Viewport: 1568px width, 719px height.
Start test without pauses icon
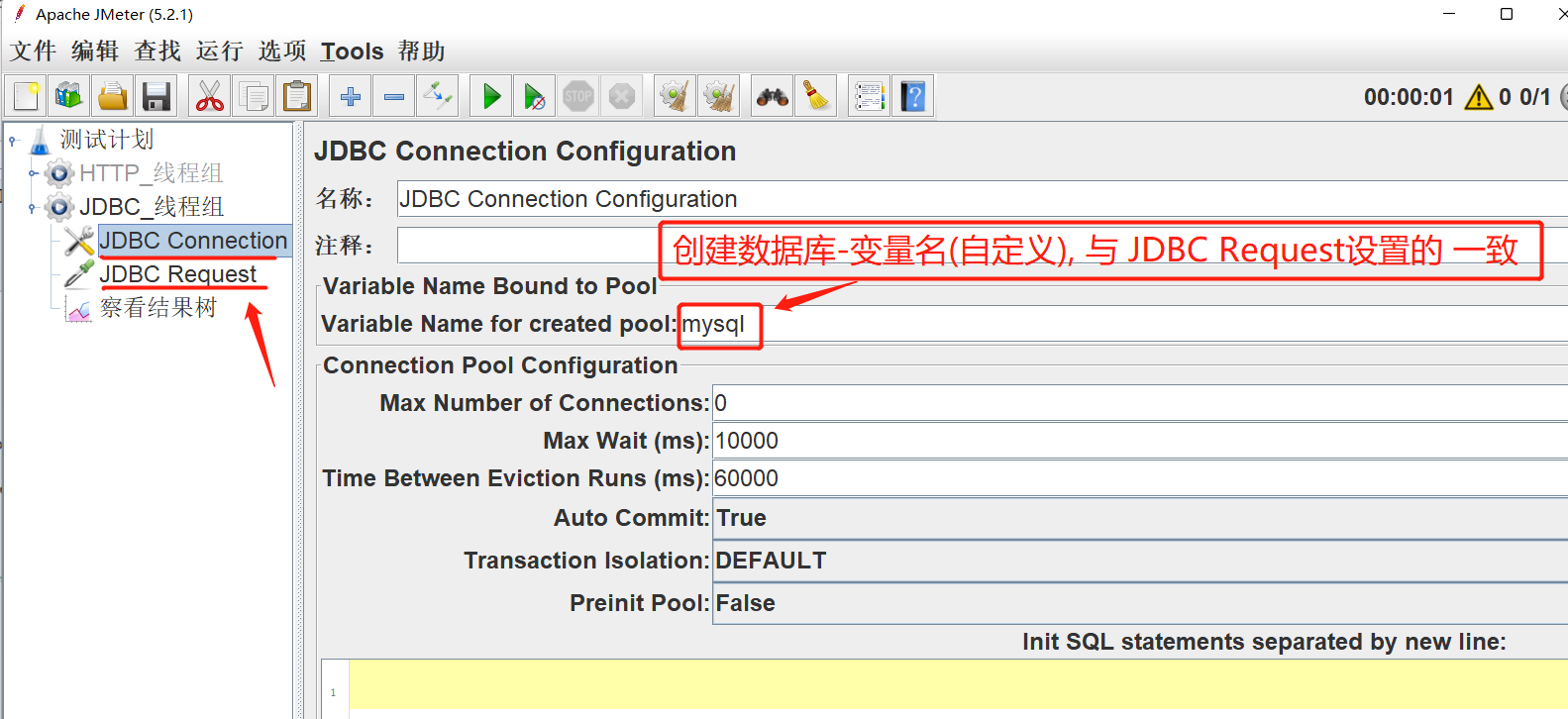point(535,96)
